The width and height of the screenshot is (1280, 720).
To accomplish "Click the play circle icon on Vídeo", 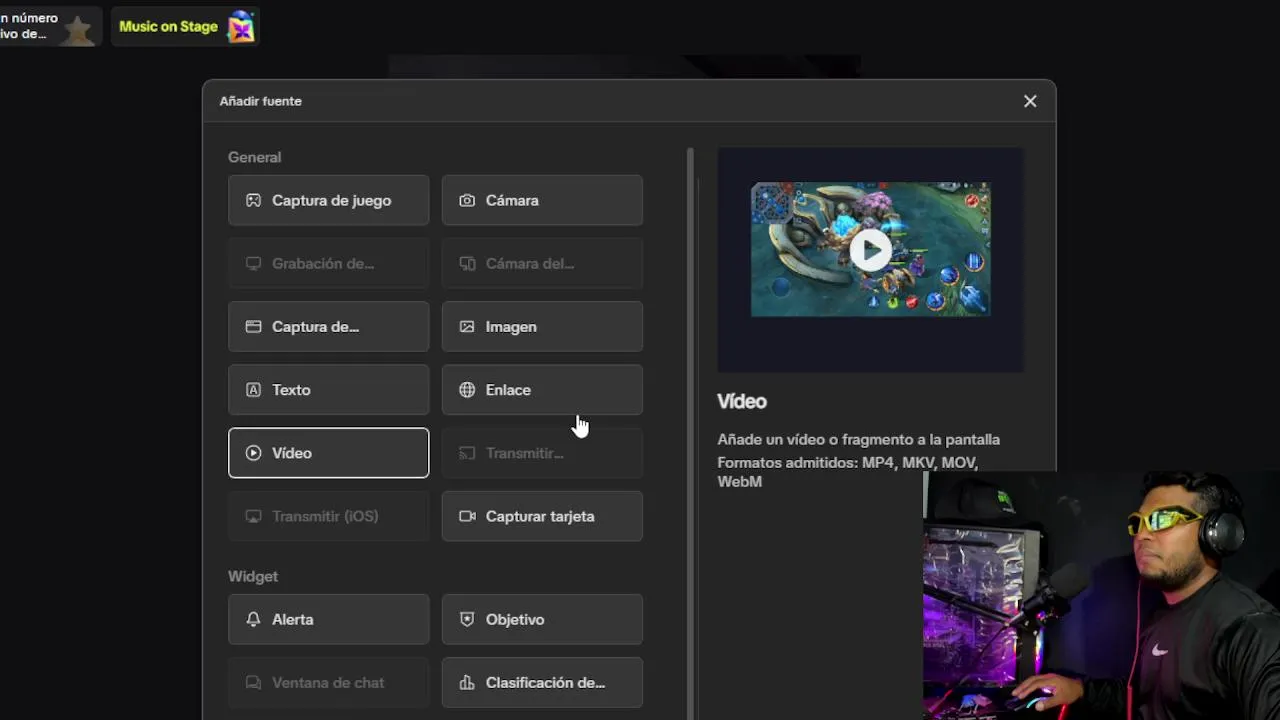I will point(253,453).
